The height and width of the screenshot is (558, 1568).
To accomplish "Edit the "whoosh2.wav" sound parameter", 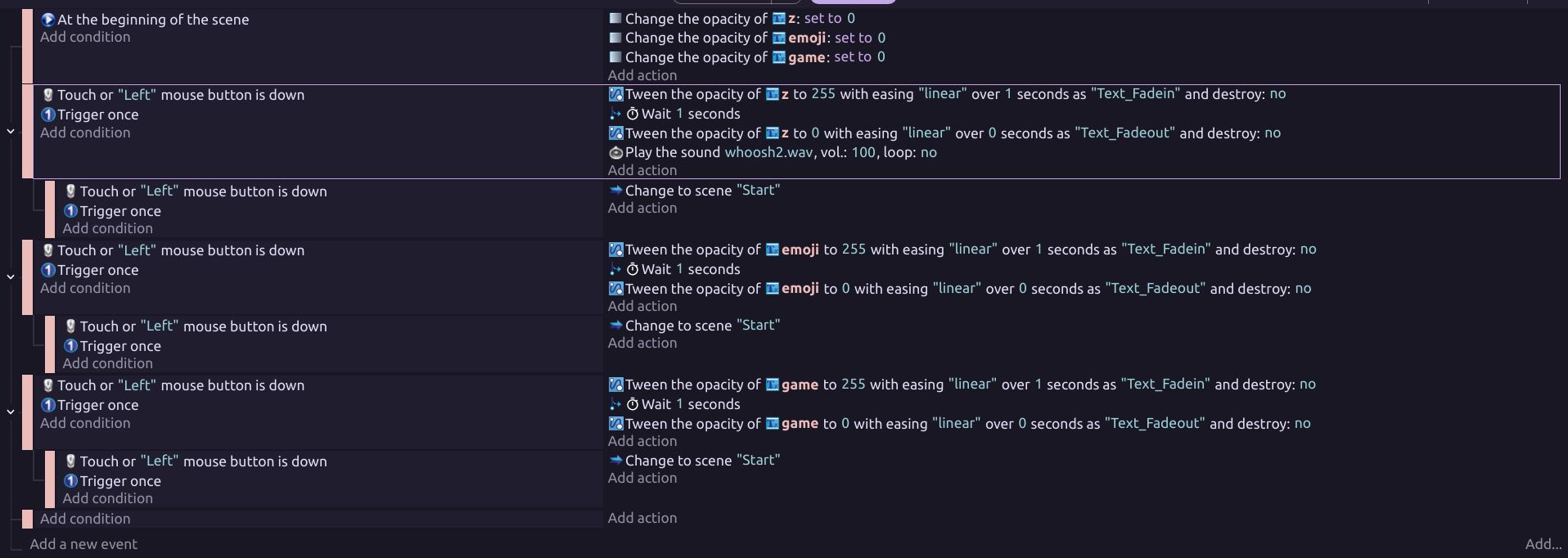I will (768, 152).
